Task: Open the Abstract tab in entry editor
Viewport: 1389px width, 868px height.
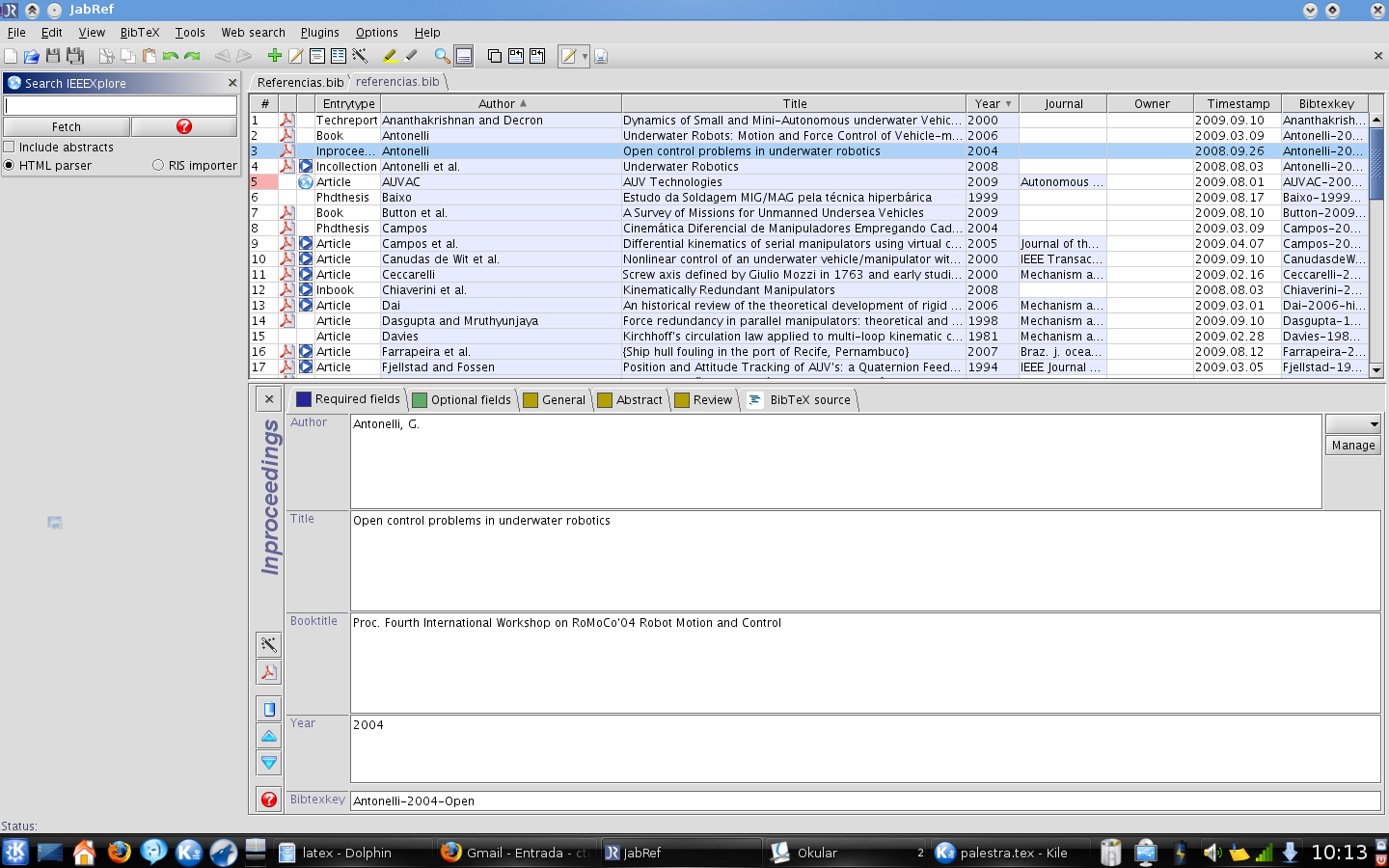Action: (630, 399)
